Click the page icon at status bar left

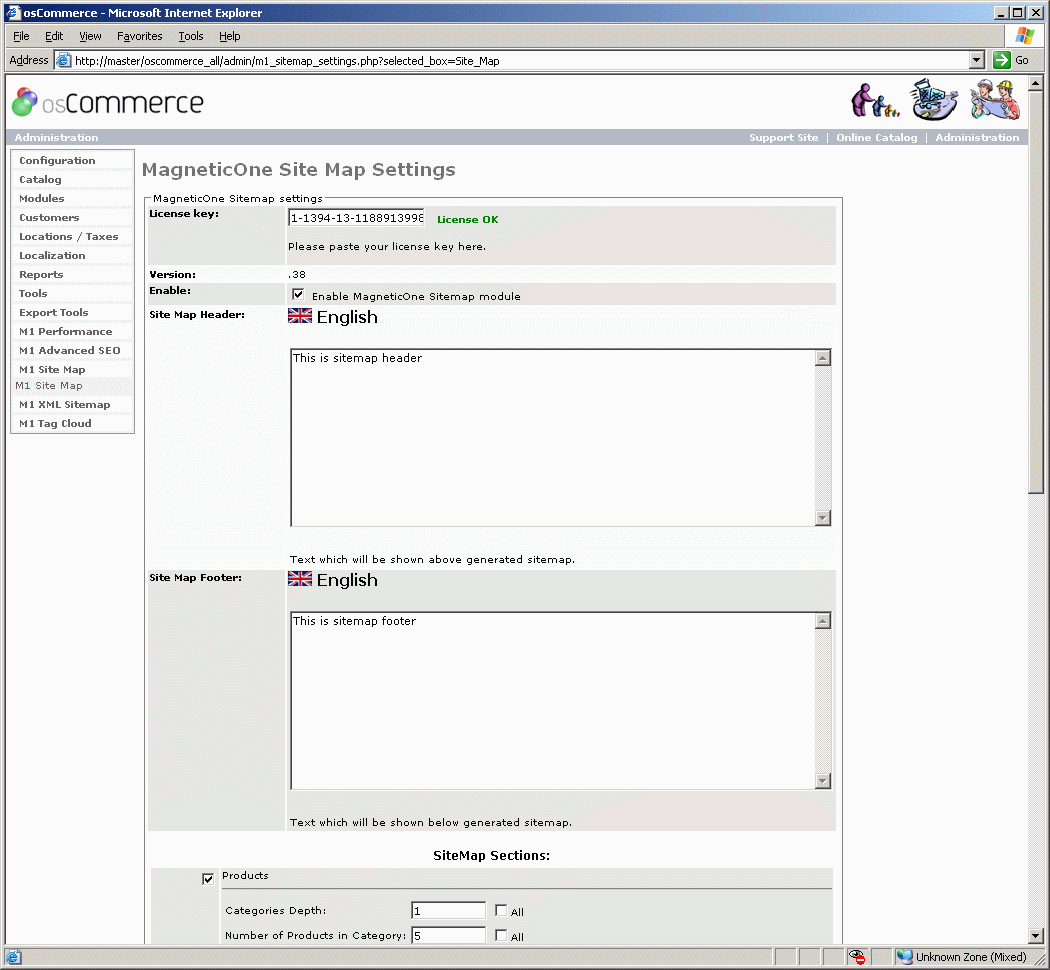pos(13,957)
